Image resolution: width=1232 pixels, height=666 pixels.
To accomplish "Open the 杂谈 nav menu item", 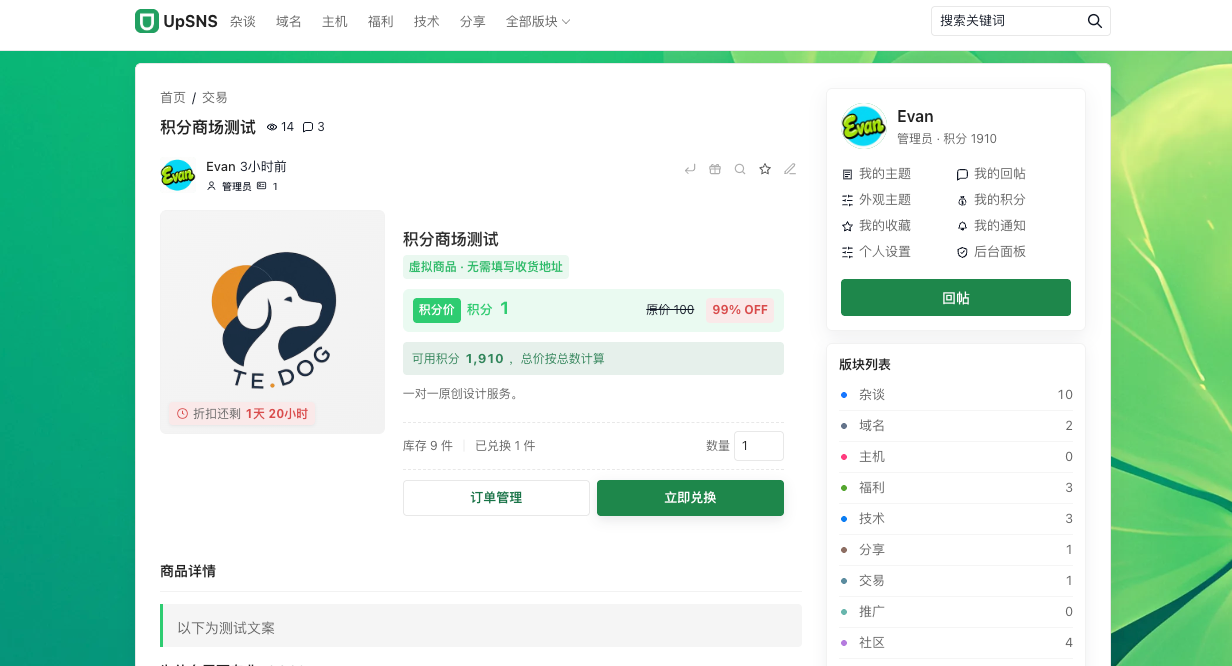I will 243,21.
